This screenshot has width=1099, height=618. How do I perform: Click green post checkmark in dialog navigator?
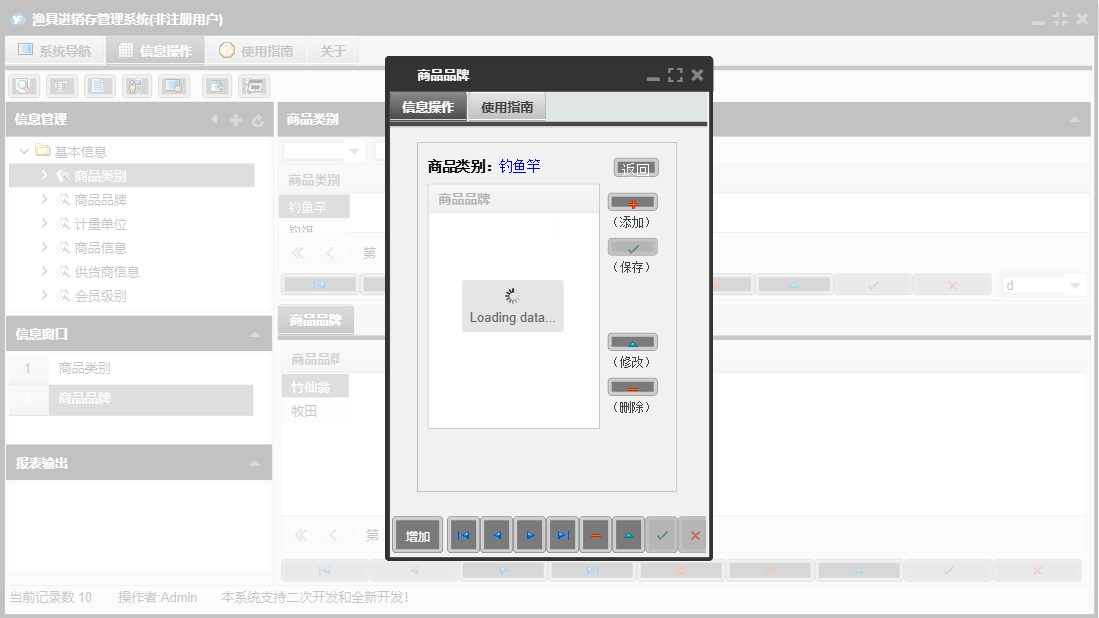click(662, 535)
